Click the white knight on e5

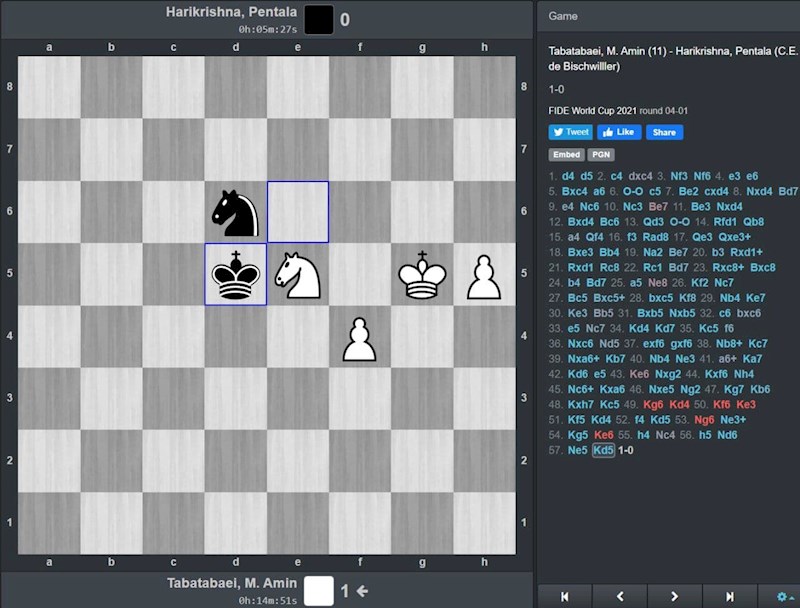(297, 275)
